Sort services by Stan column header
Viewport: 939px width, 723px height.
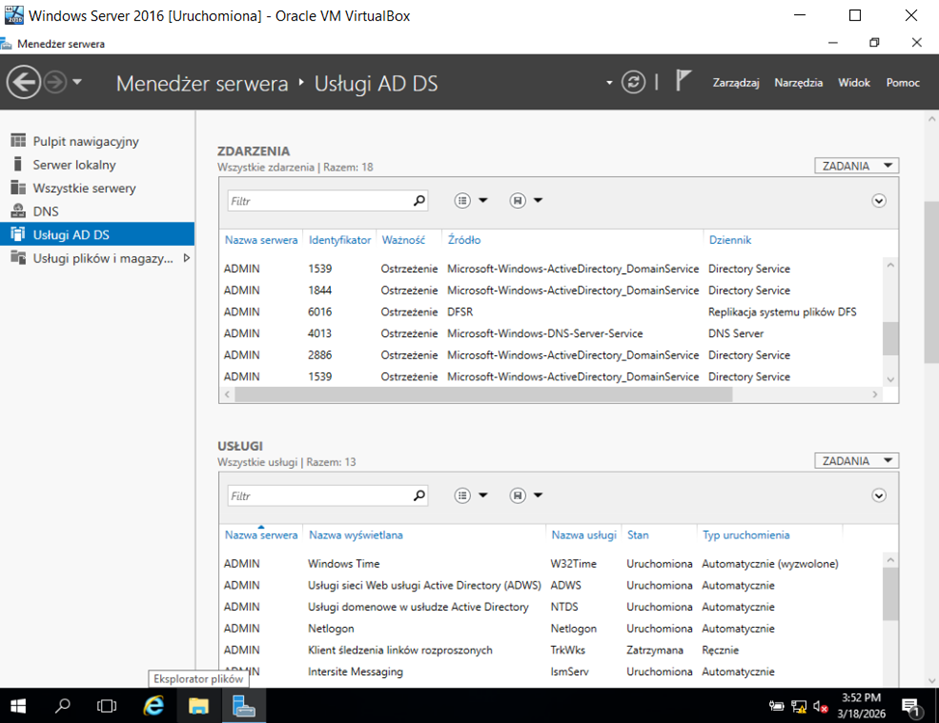coord(637,535)
